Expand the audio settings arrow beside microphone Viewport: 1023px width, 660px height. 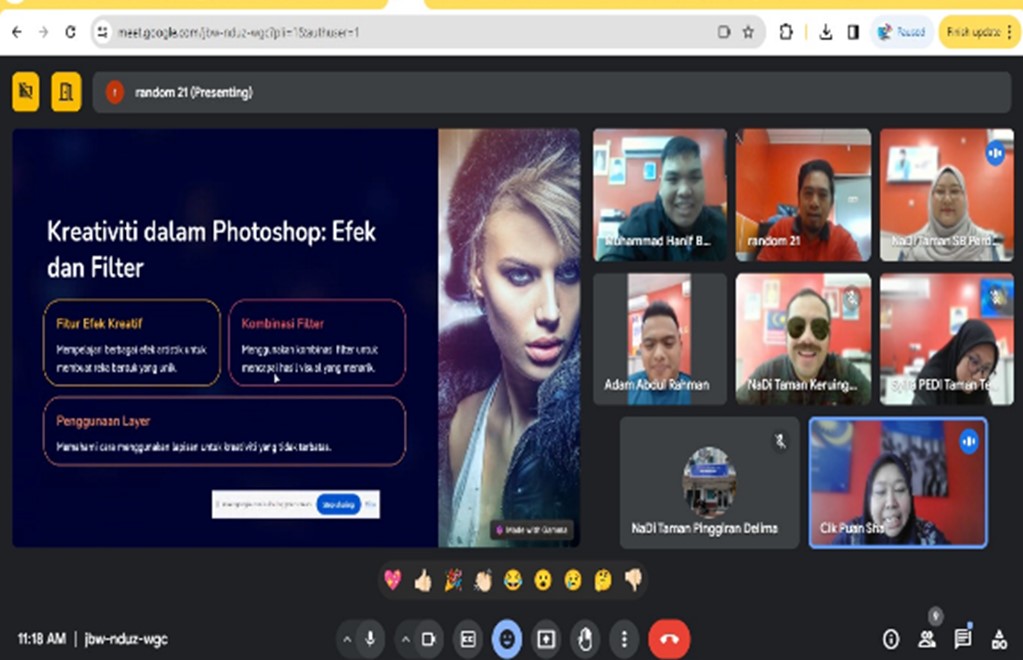[x=347, y=639]
